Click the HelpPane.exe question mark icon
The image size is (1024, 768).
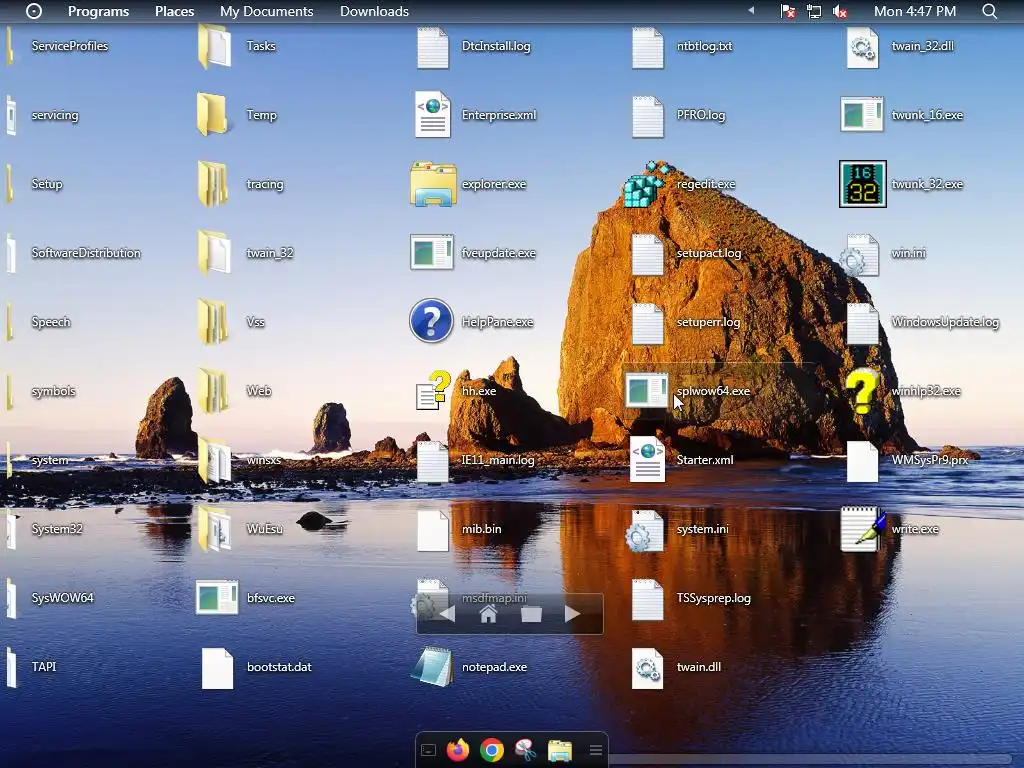tap(431, 321)
